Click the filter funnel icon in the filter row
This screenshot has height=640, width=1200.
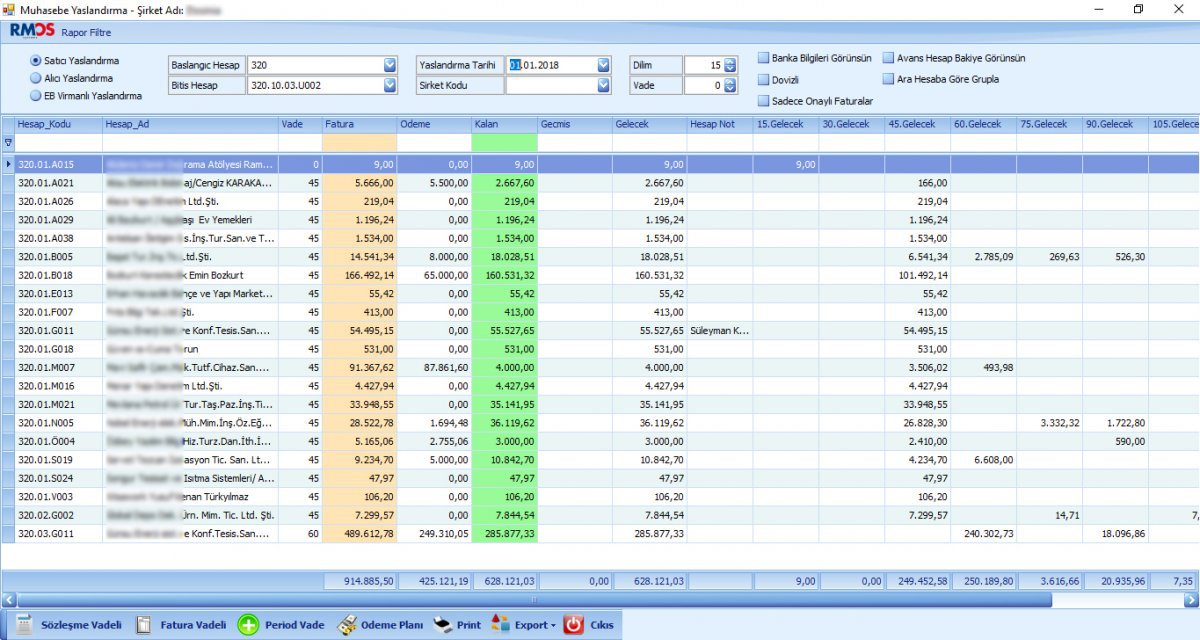point(9,142)
